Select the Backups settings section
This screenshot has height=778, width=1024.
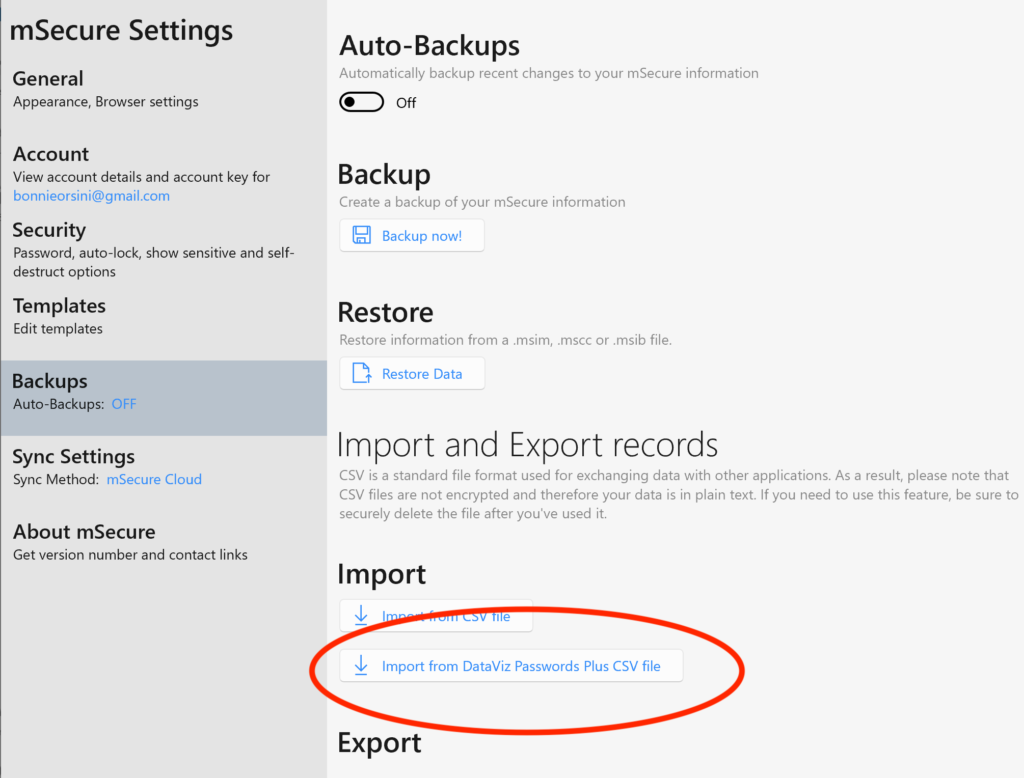(x=163, y=398)
